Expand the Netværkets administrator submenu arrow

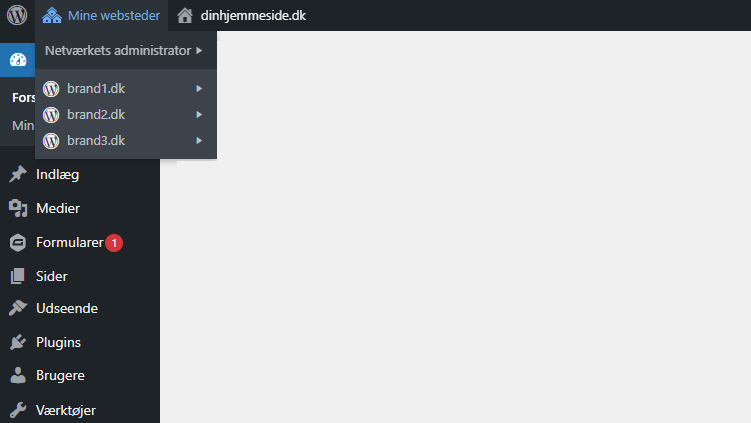tap(199, 50)
